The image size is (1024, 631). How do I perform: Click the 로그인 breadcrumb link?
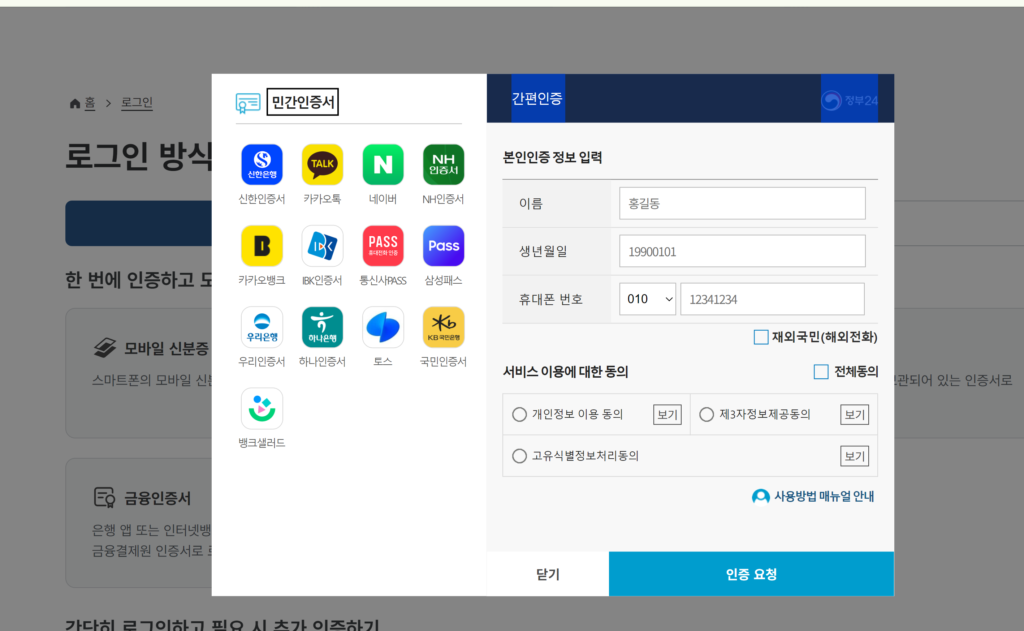tap(136, 103)
